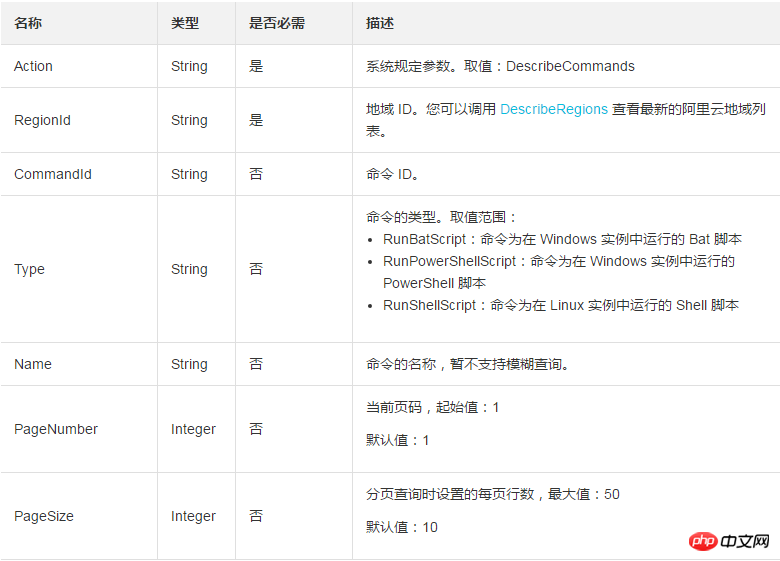Image resolution: width=780 pixels, height=561 pixels.
Task: Click the RunBatScript bullet line
Action: pyautogui.click(x=562, y=239)
